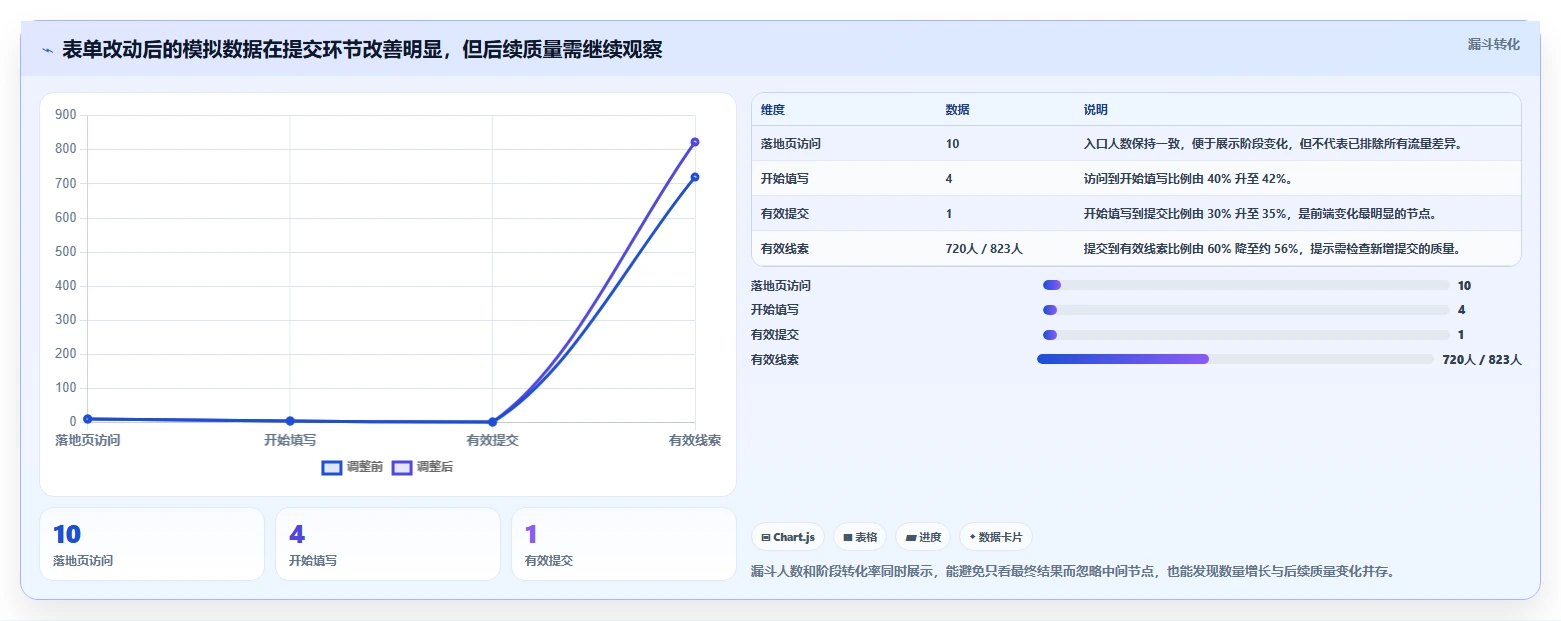Select the chart data point at 落地页访问
Image resolution: width=1561 pixels, height=621 pixels.
coord(88,419)
